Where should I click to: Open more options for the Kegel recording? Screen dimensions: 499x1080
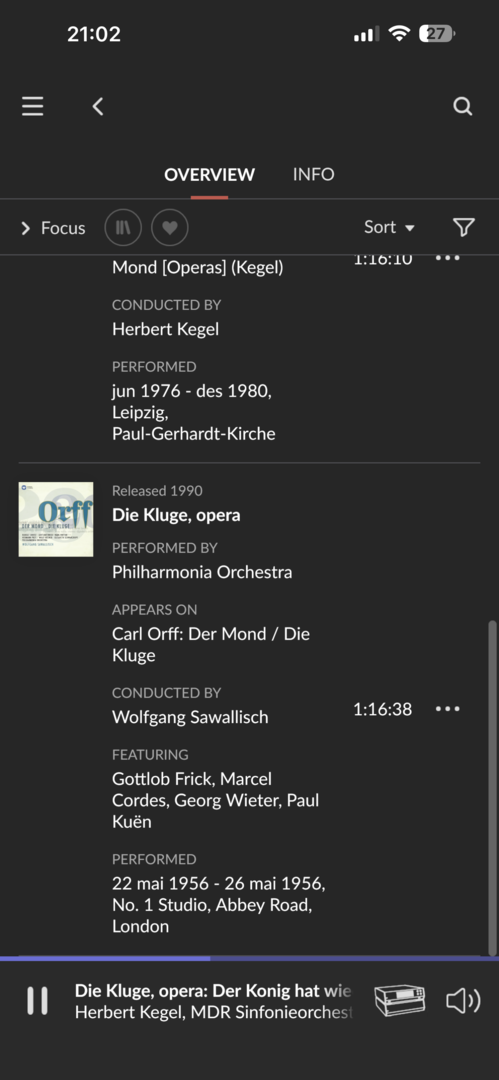tap(447, 258)
